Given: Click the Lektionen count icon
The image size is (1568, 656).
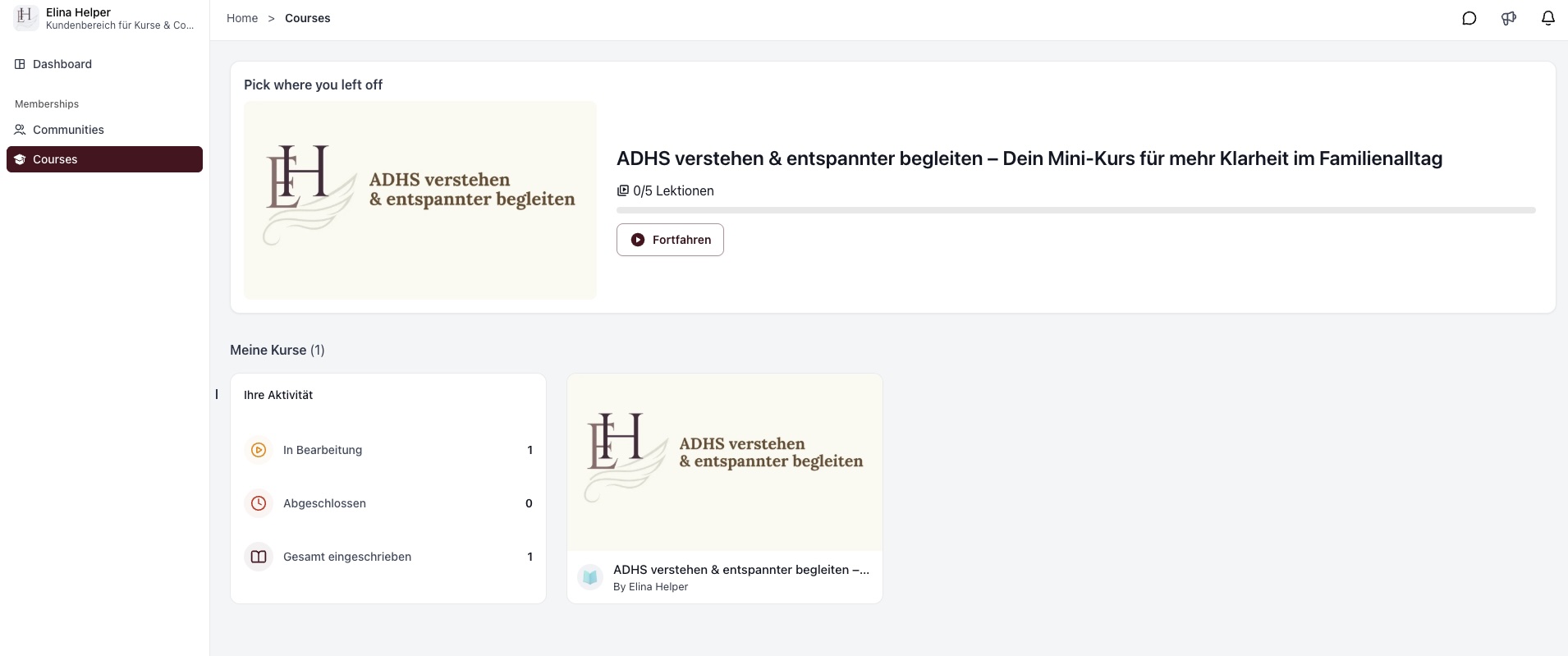Looking at the screenshot, I should pyautogui.click(x=623, y=190).
